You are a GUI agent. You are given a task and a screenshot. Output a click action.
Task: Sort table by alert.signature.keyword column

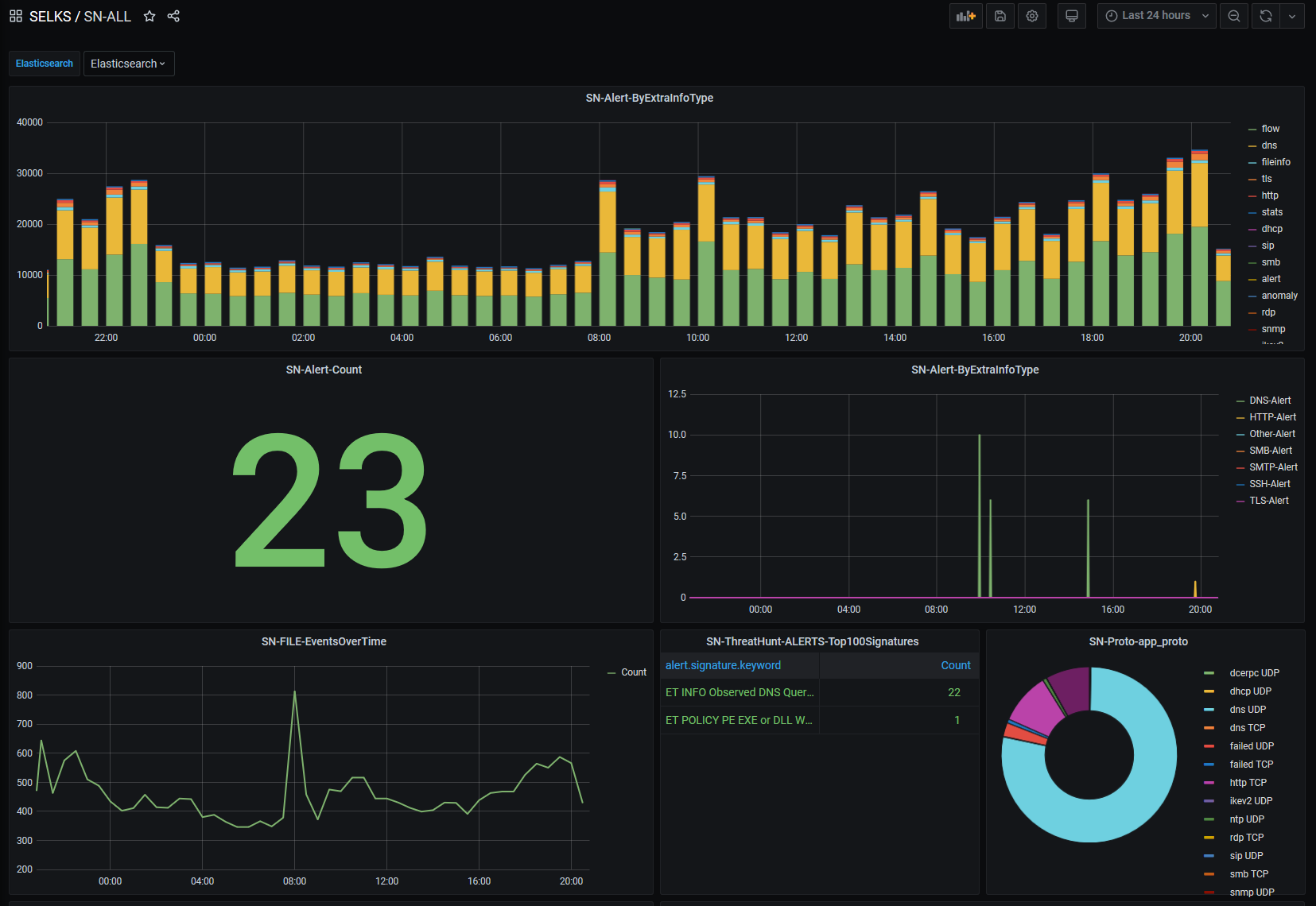pos(723,665)
